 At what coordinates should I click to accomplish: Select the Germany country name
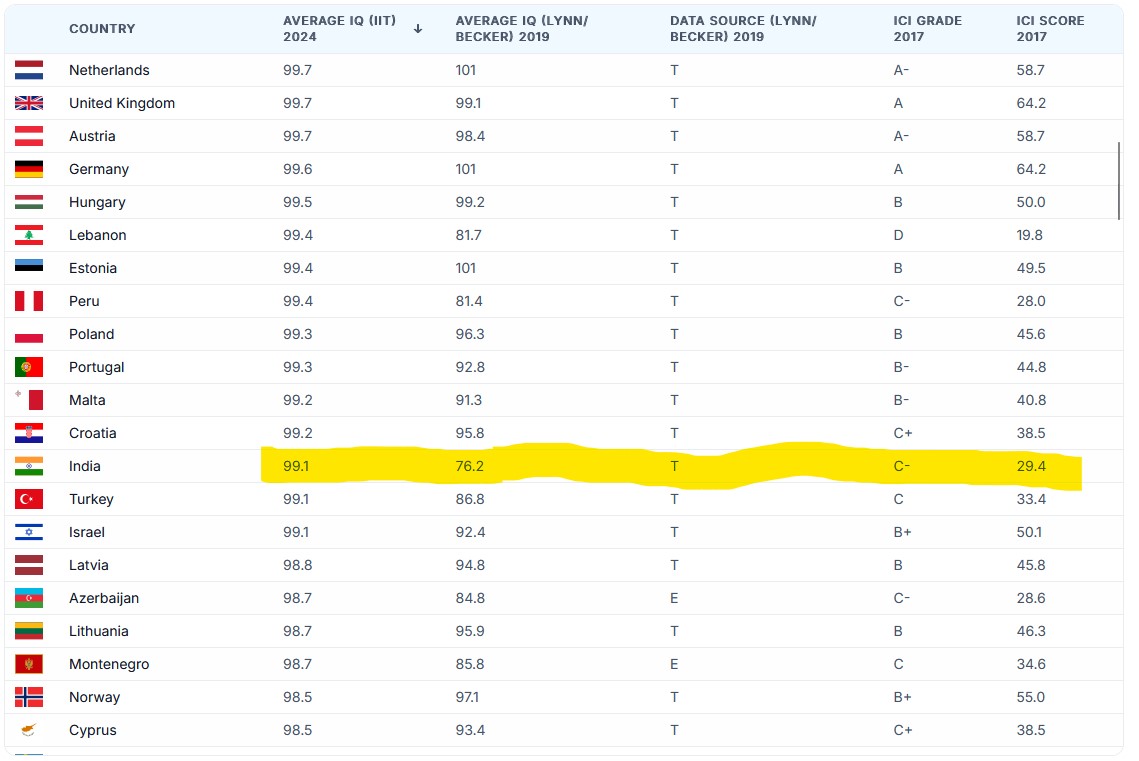[x=99, y=169]
